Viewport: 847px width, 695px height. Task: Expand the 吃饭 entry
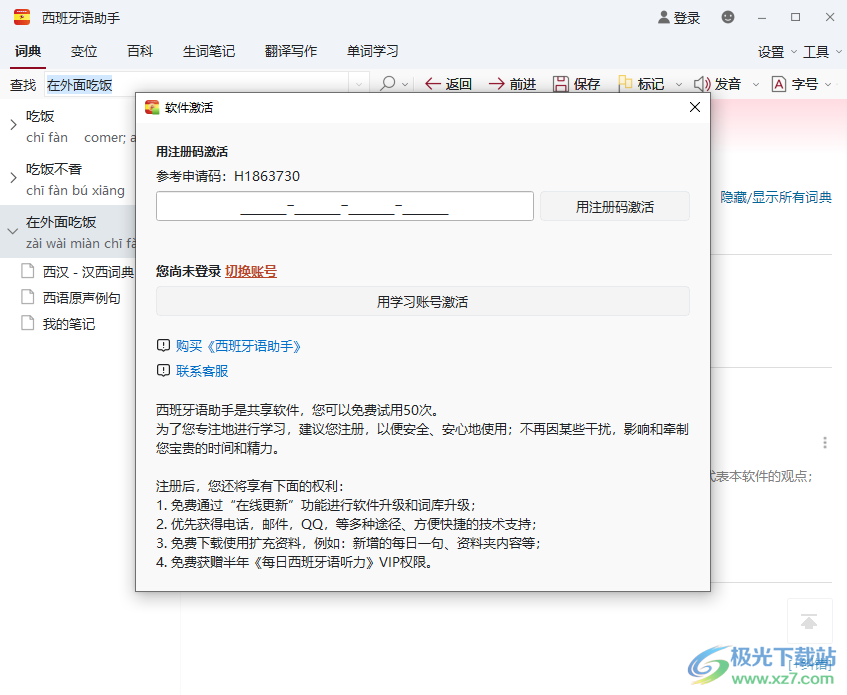coord(14,125)
